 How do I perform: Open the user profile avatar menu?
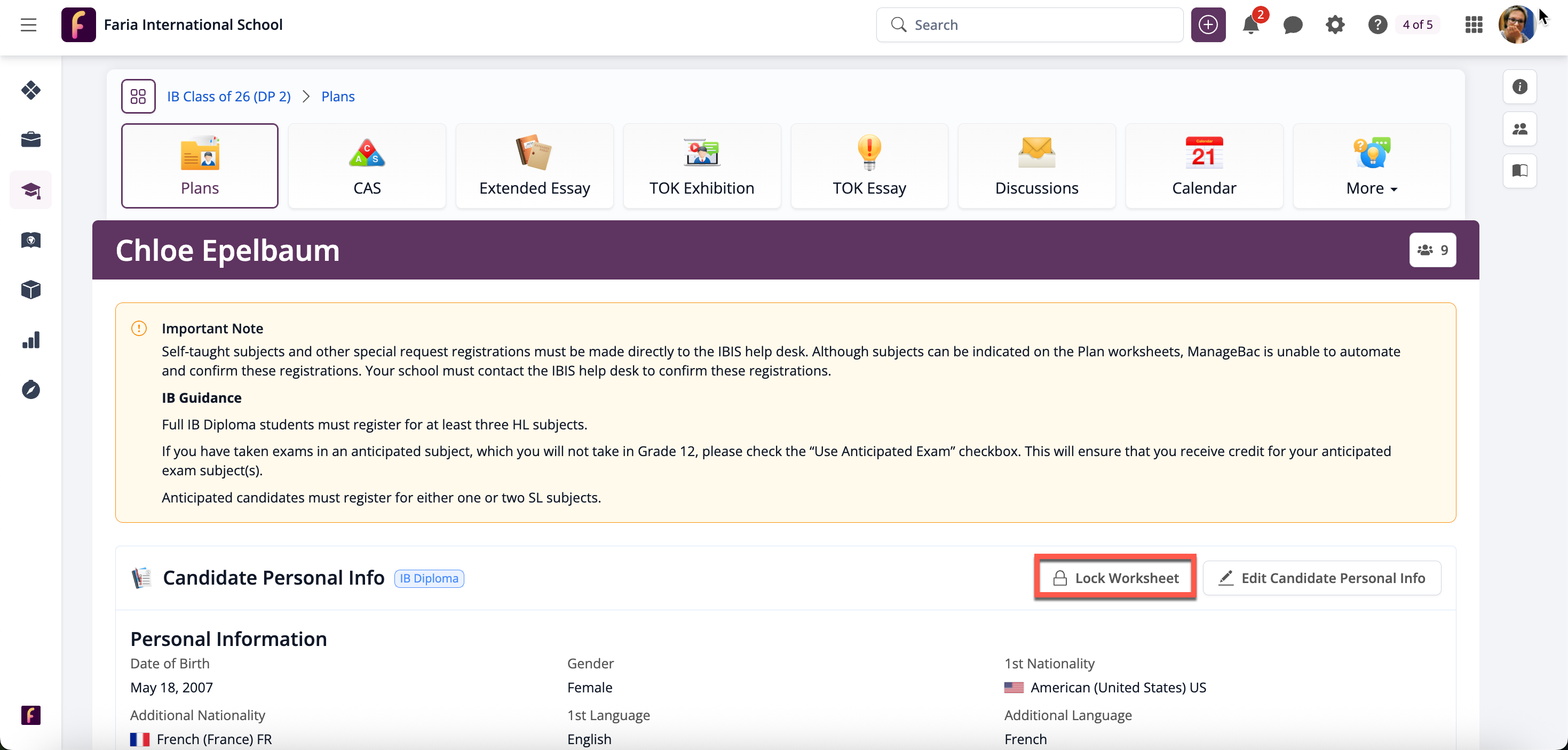(1516, 25)
